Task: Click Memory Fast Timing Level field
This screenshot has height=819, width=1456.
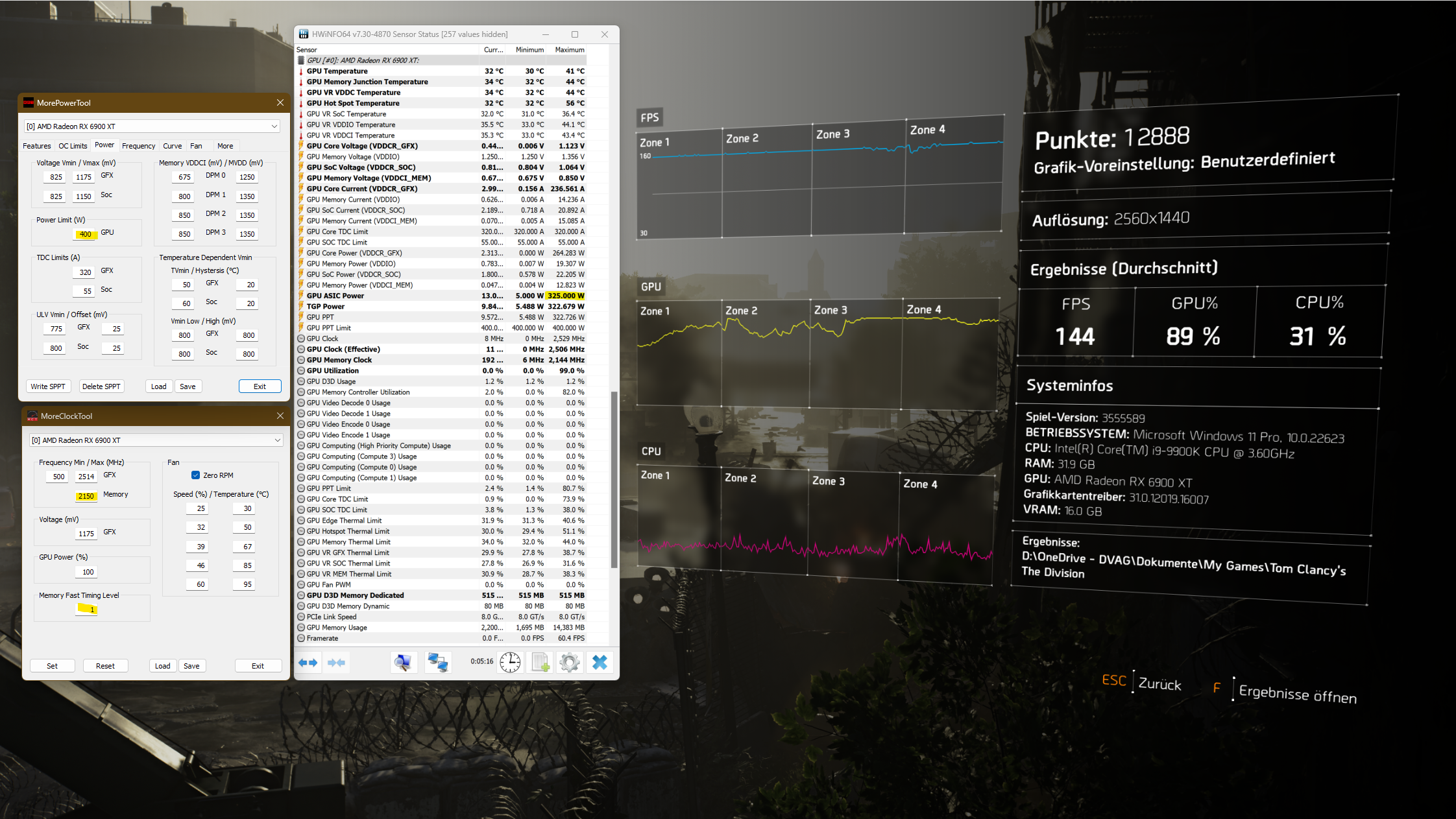Action: pos(87,610)
